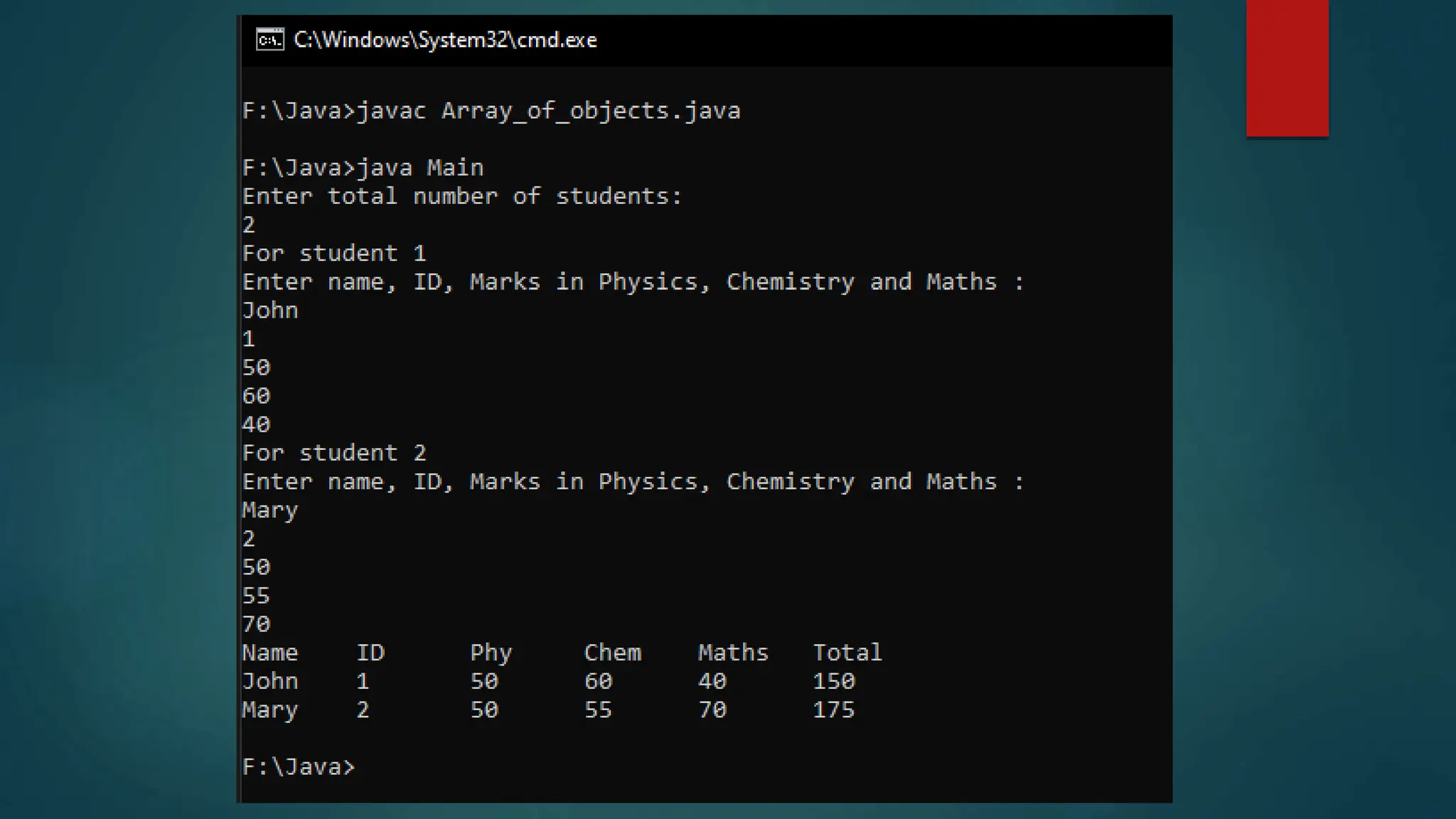
Task: Click the "For student 1" line
Action: point(334,254)
